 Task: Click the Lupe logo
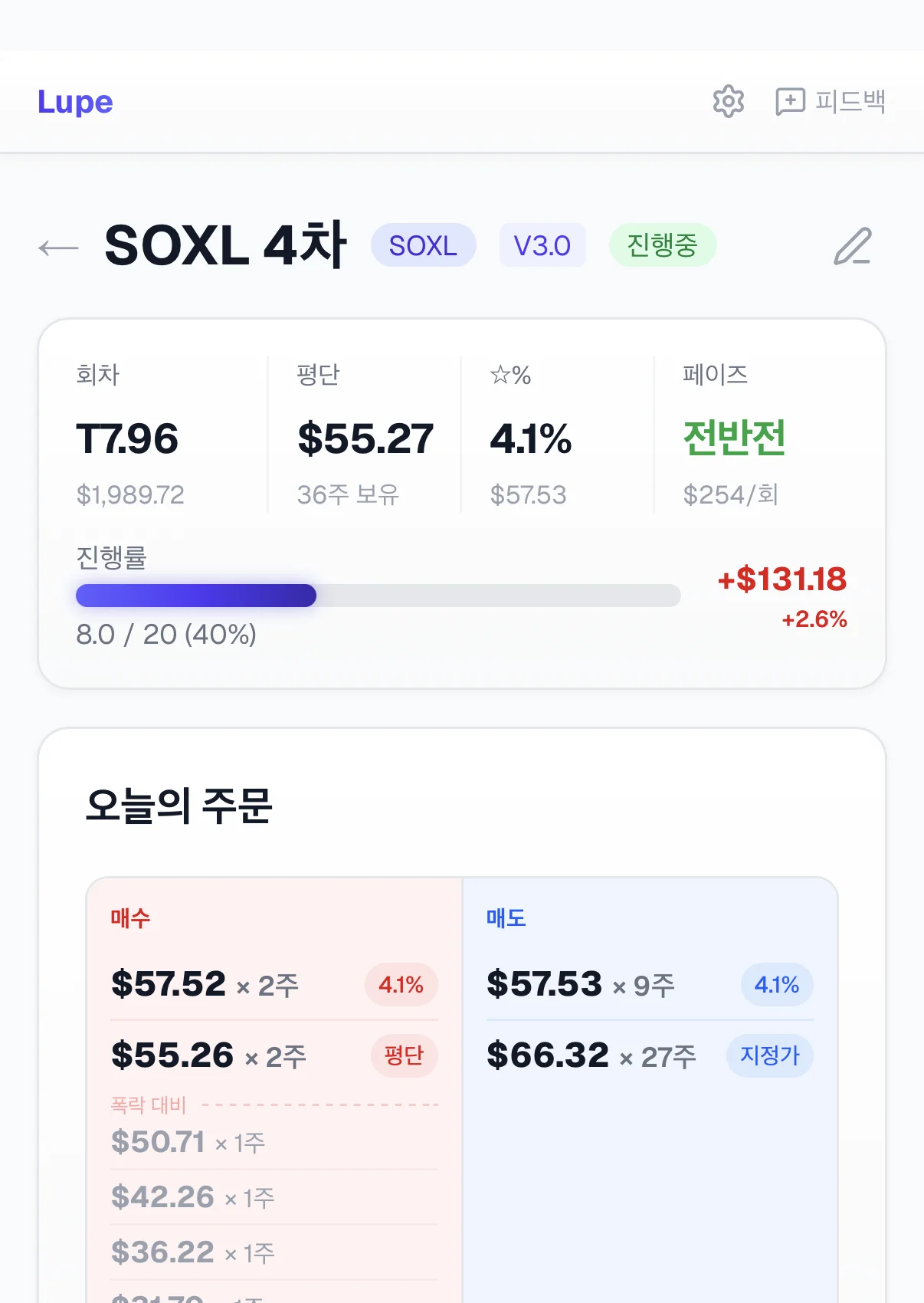[75, 101]
